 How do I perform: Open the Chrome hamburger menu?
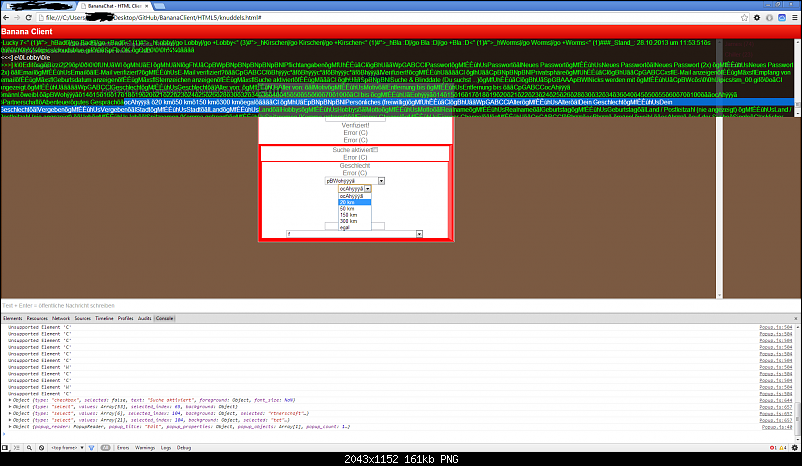(794, 17)
